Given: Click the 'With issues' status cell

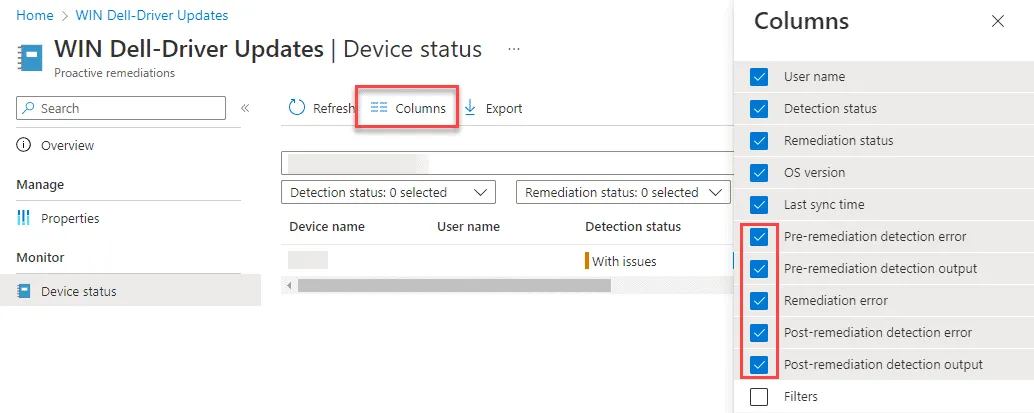Looking at the screenshot, I should [621, 261].
